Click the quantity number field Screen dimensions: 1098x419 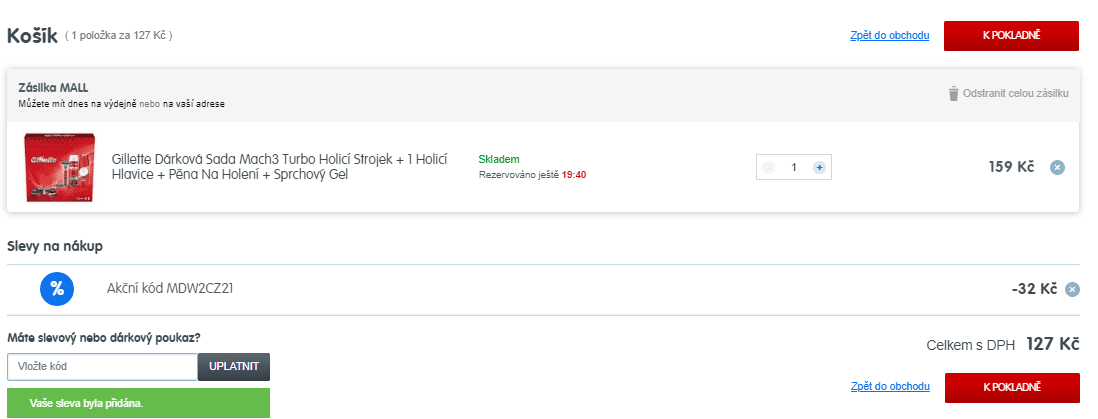794,167
